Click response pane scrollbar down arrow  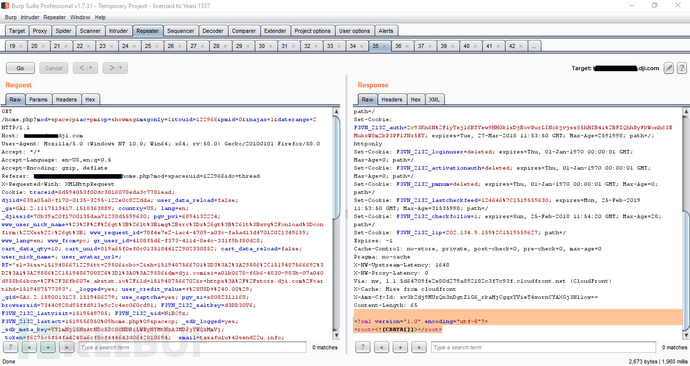tap(686, 336)
